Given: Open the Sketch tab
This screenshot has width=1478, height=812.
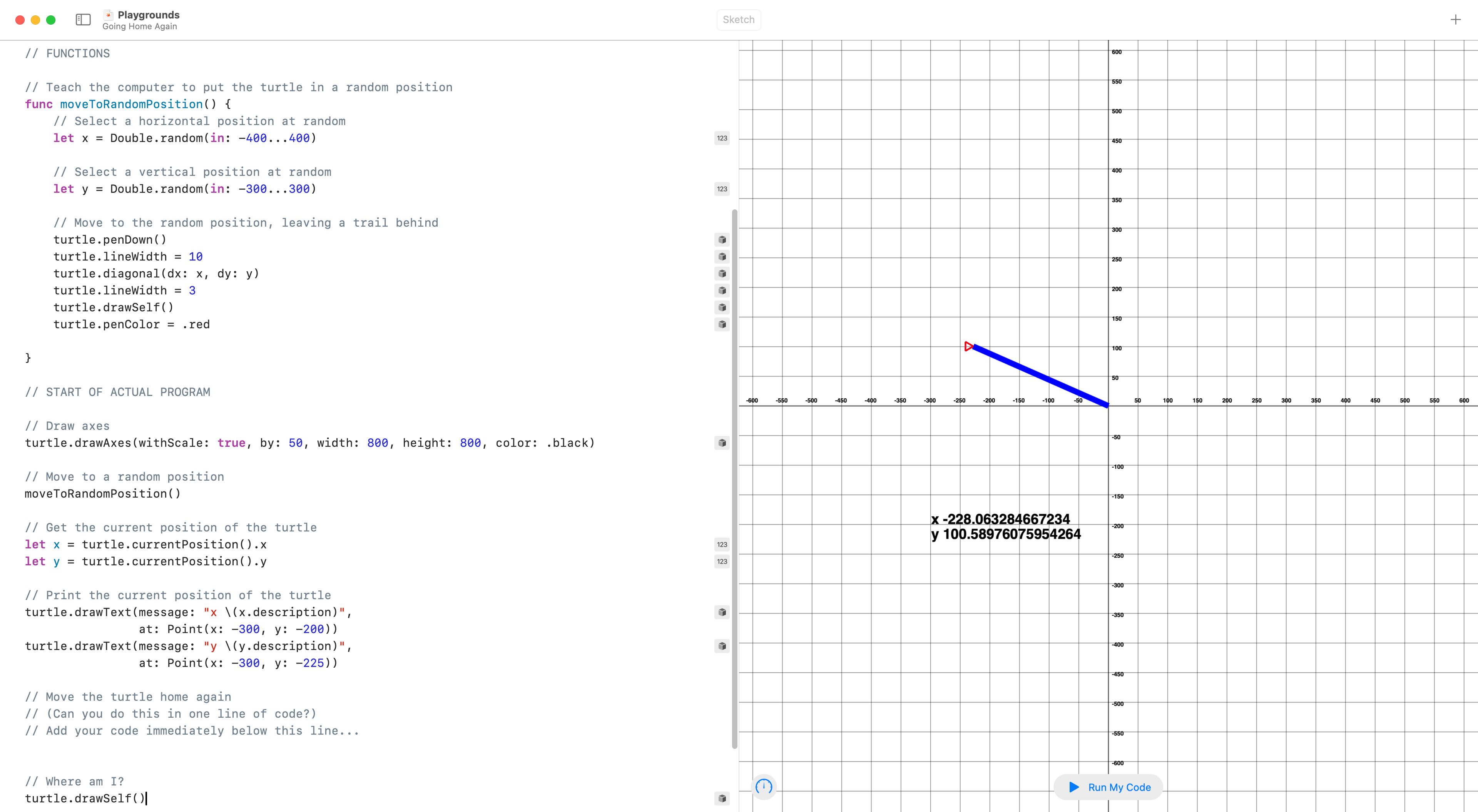Looking at the screenshot, I should point(739,20).
